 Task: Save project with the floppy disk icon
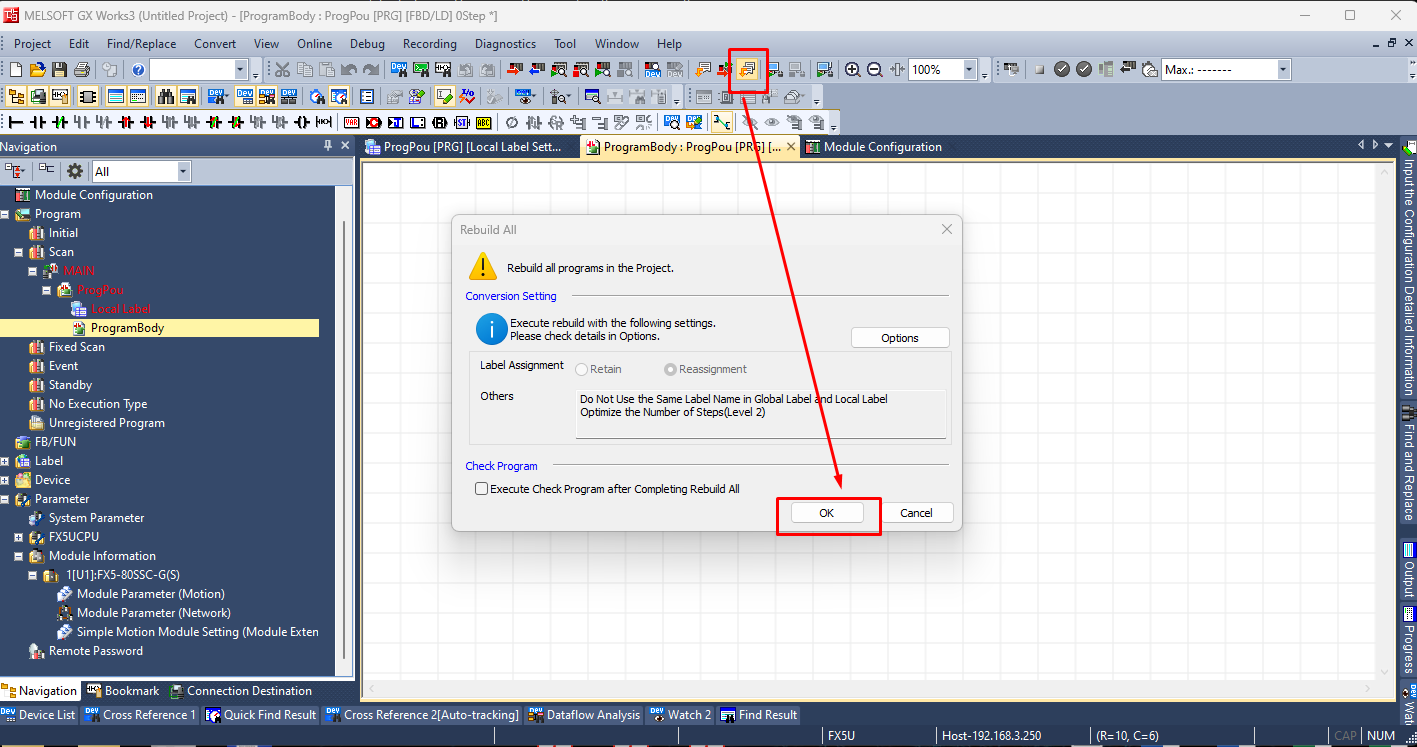(59, 70)
